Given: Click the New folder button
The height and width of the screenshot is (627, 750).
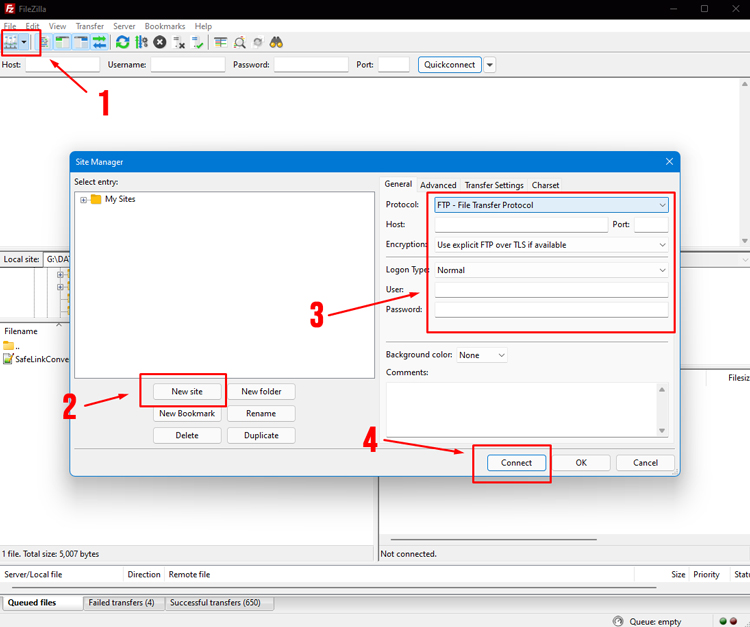Looking at the screenshot, I should [x=261, y=392].
